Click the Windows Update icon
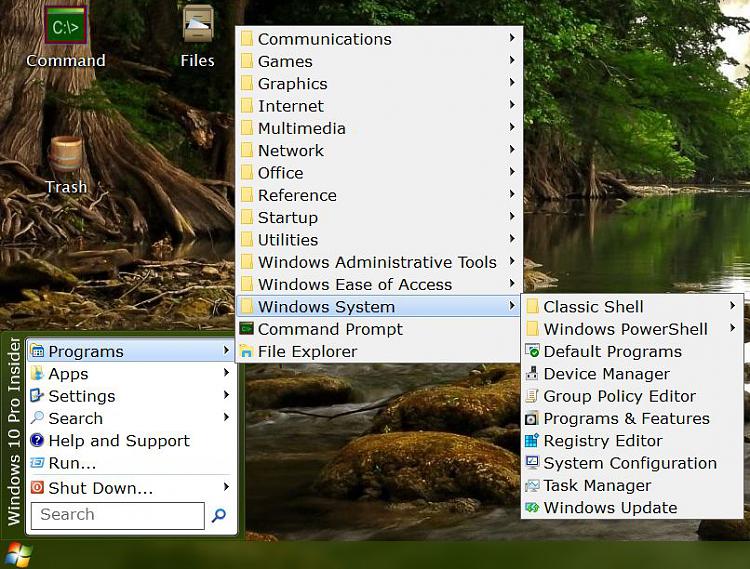Viewport: 750px width, 569px height. [x=532, y=507]
